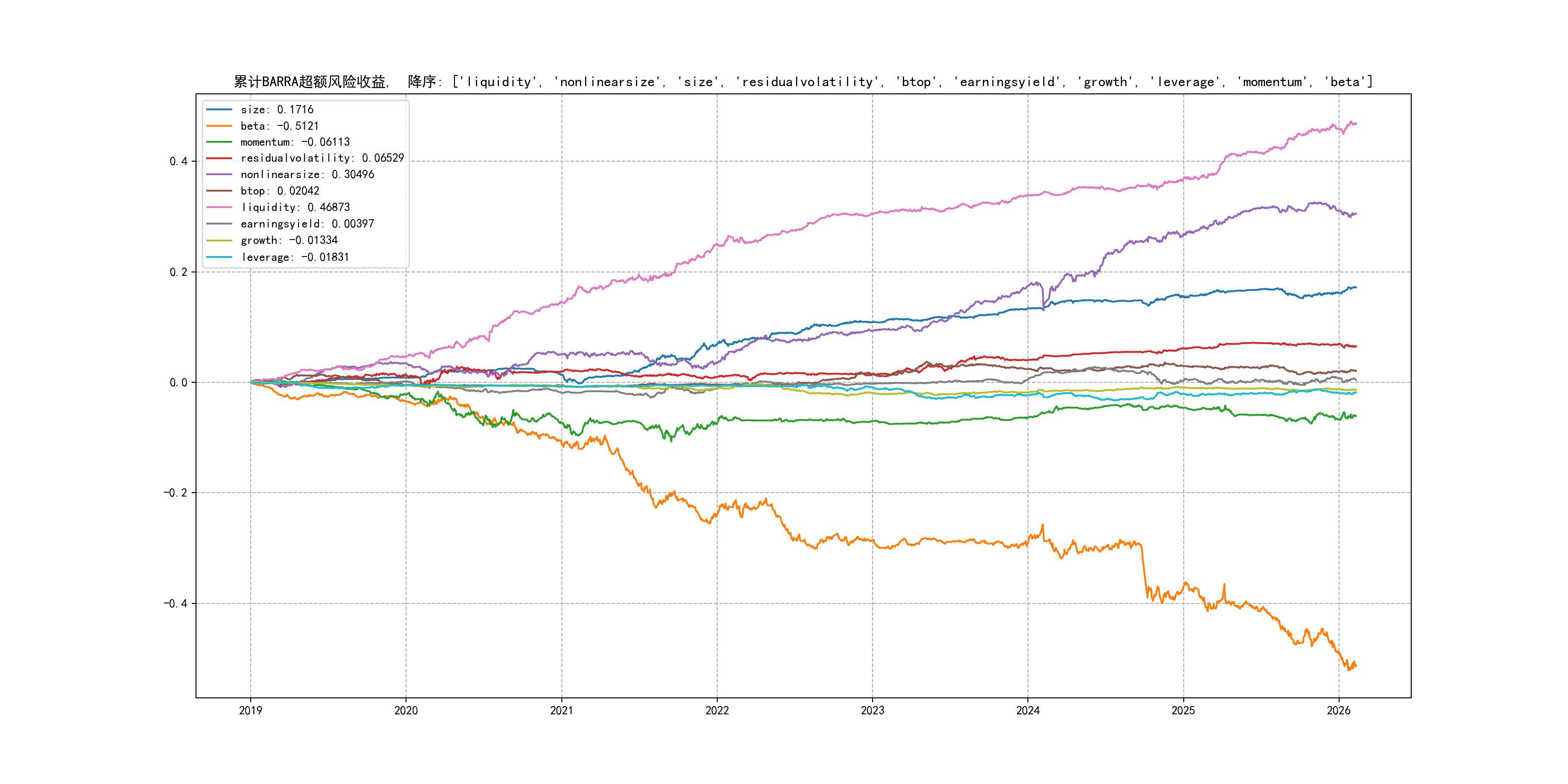Image resolution: width=1568 pixels, height=784 pixels.
Task: Click the momentum legend line swatch
Action: [x=219, y=142]
